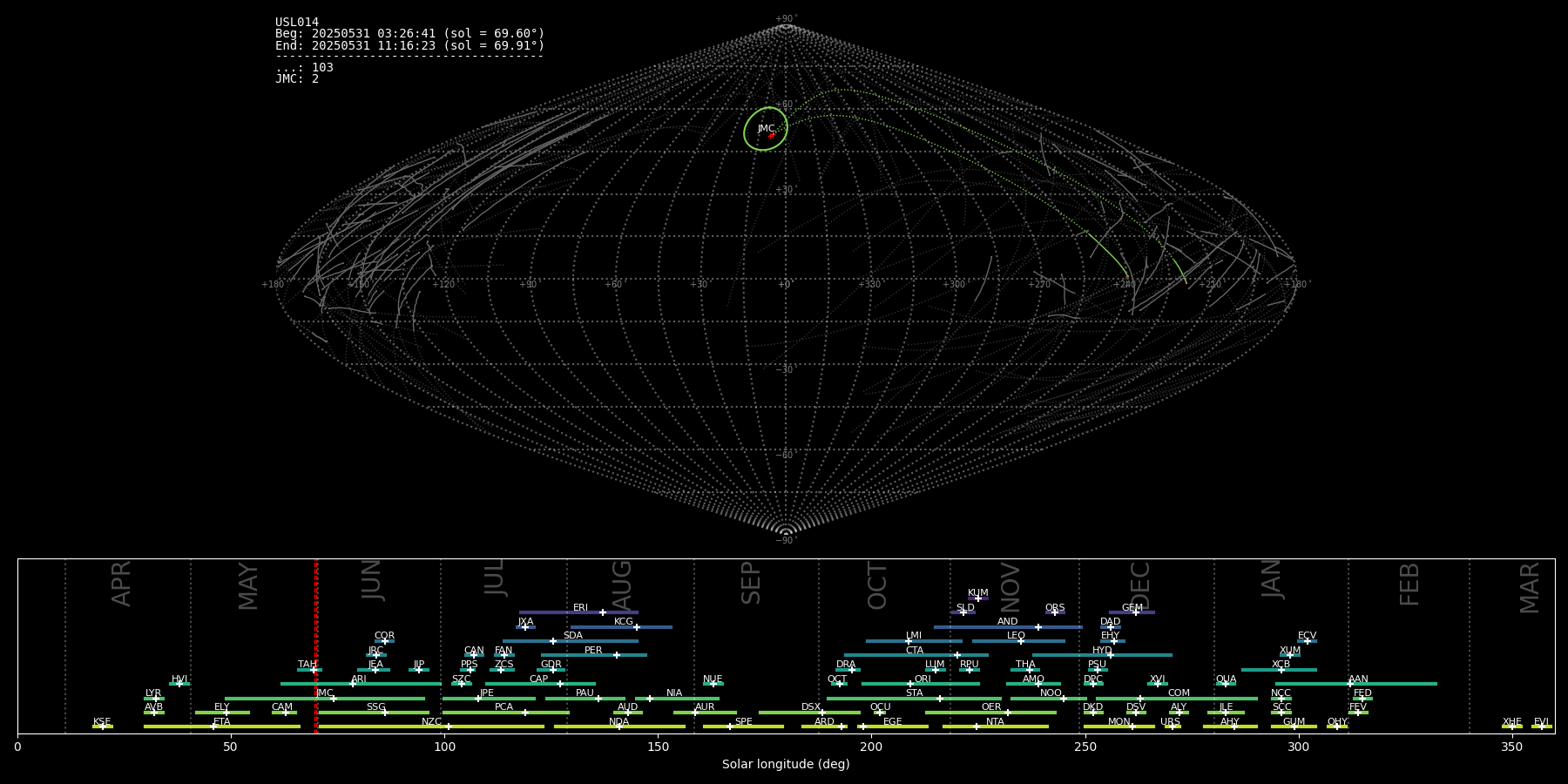Click the ARI shower label
The width and height of the screenshot is (1568, 784).
(358, 679)
